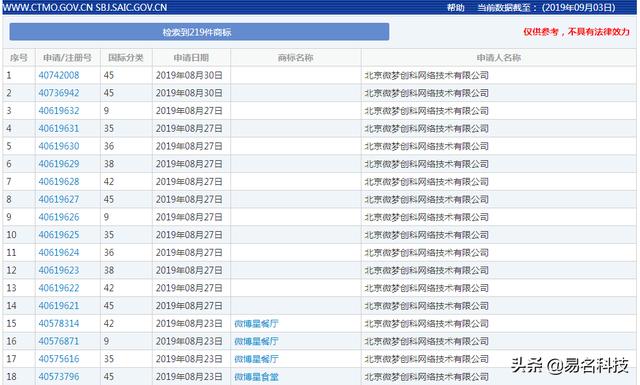This screenshot has width=640, height=385.
Task: Select class 42 in row 13
Action: click(x=109, y=288)
